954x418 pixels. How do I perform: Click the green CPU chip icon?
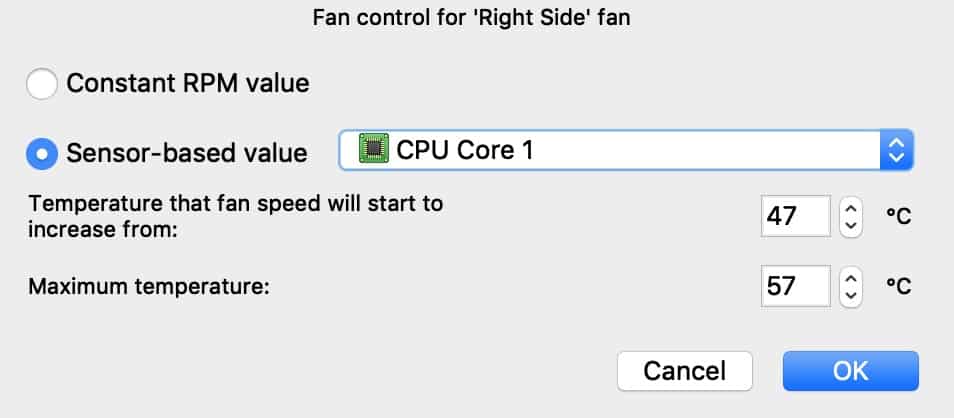pyautogui.click(x=374, y=149)
